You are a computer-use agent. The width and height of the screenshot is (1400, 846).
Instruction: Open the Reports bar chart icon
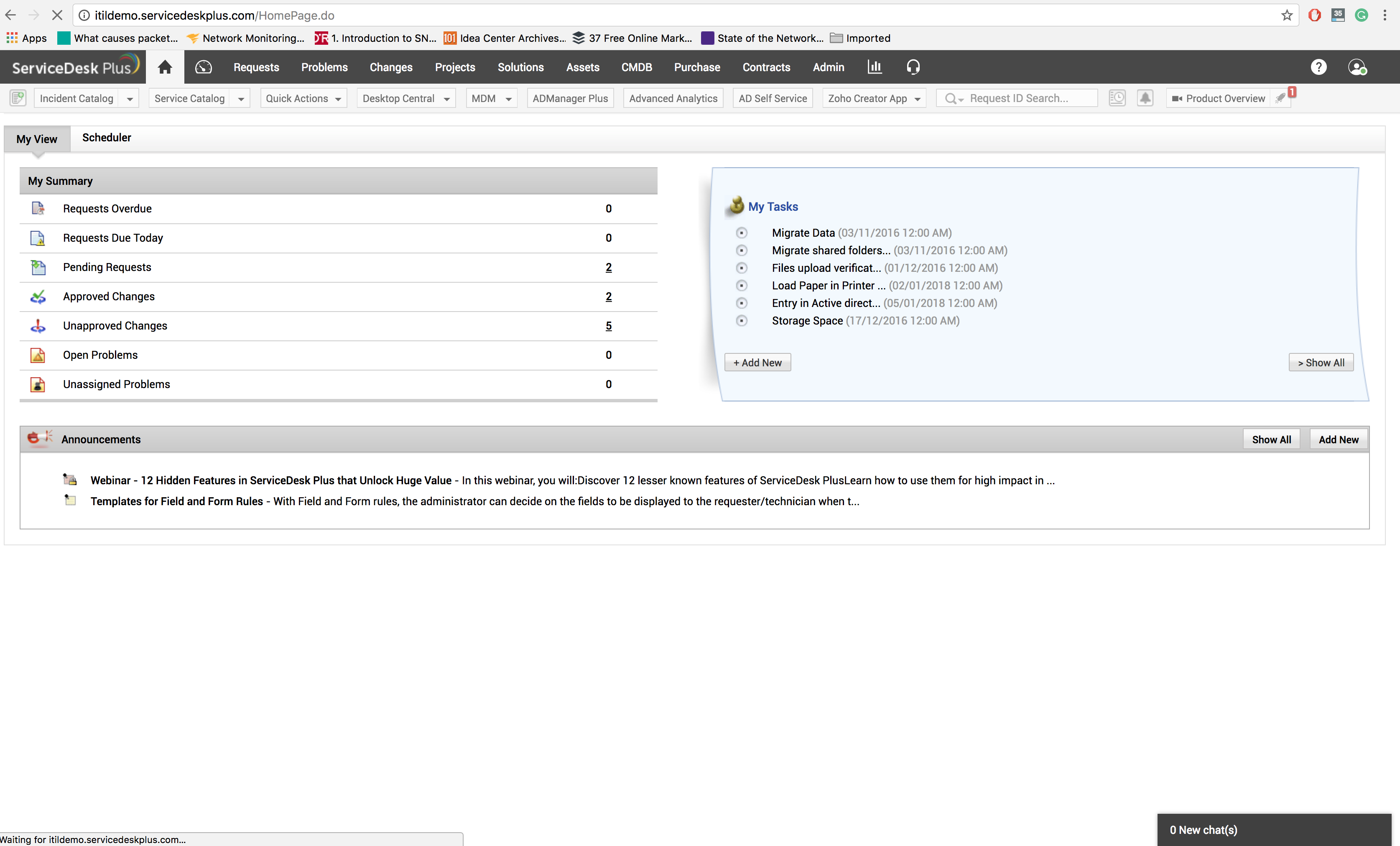875,67
